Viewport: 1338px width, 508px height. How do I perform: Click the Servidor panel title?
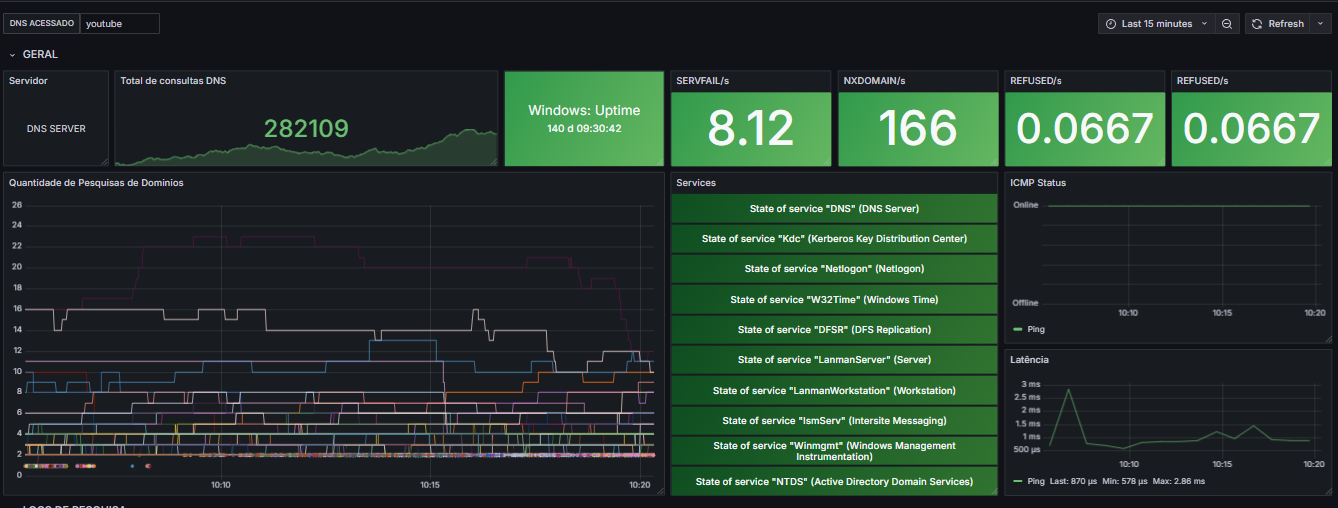pyautogui.click(x=28, y=80)
